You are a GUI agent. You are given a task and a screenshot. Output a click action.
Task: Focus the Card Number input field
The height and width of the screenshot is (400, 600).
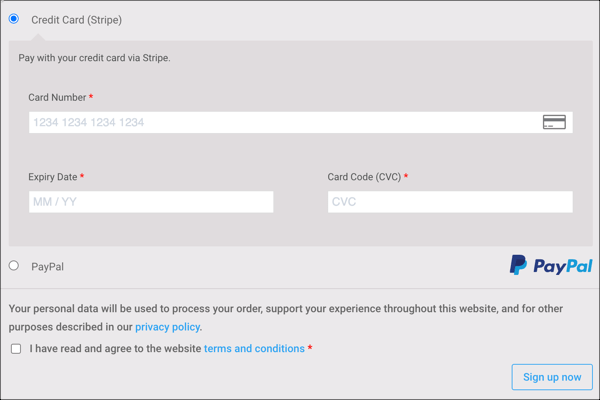(280, 122)
